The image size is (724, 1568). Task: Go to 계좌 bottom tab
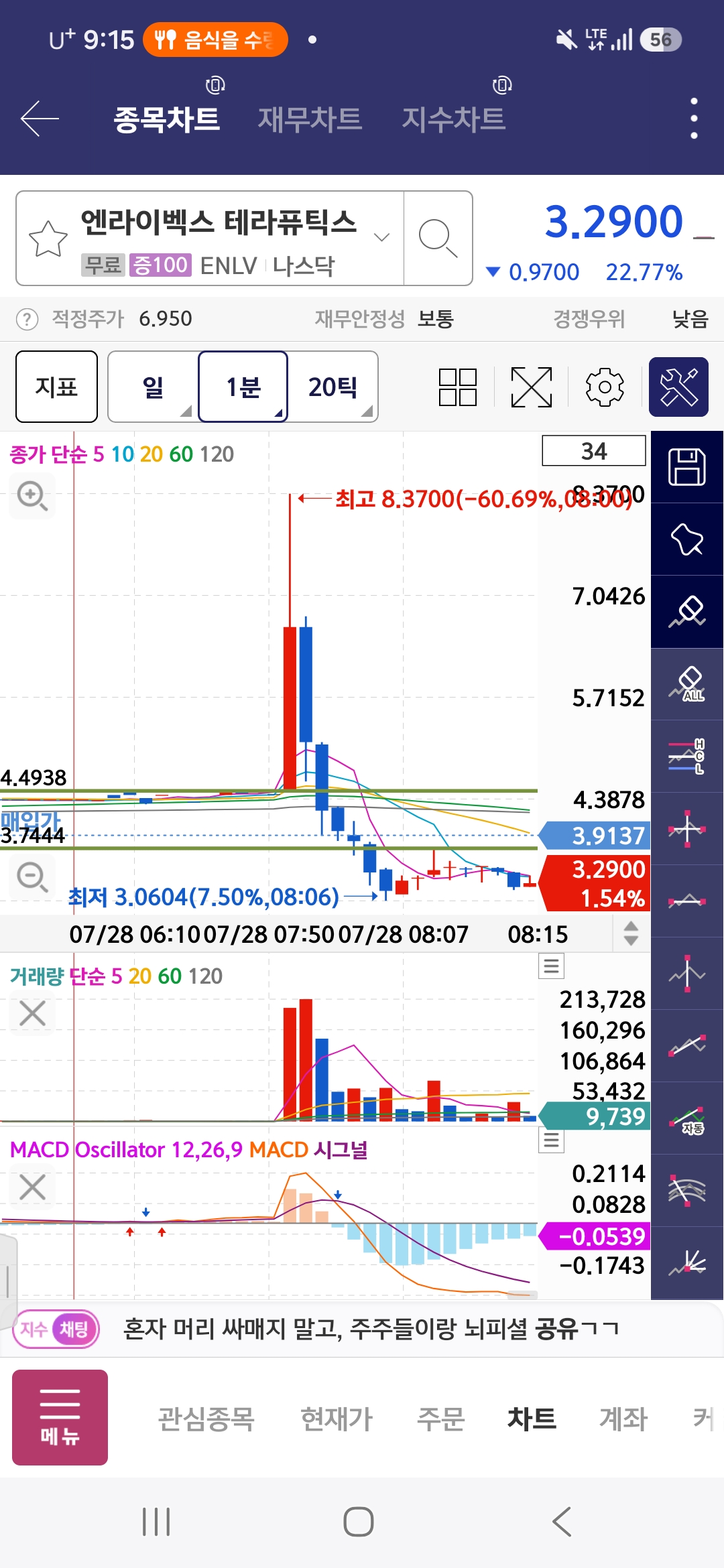click(623, 1419)
